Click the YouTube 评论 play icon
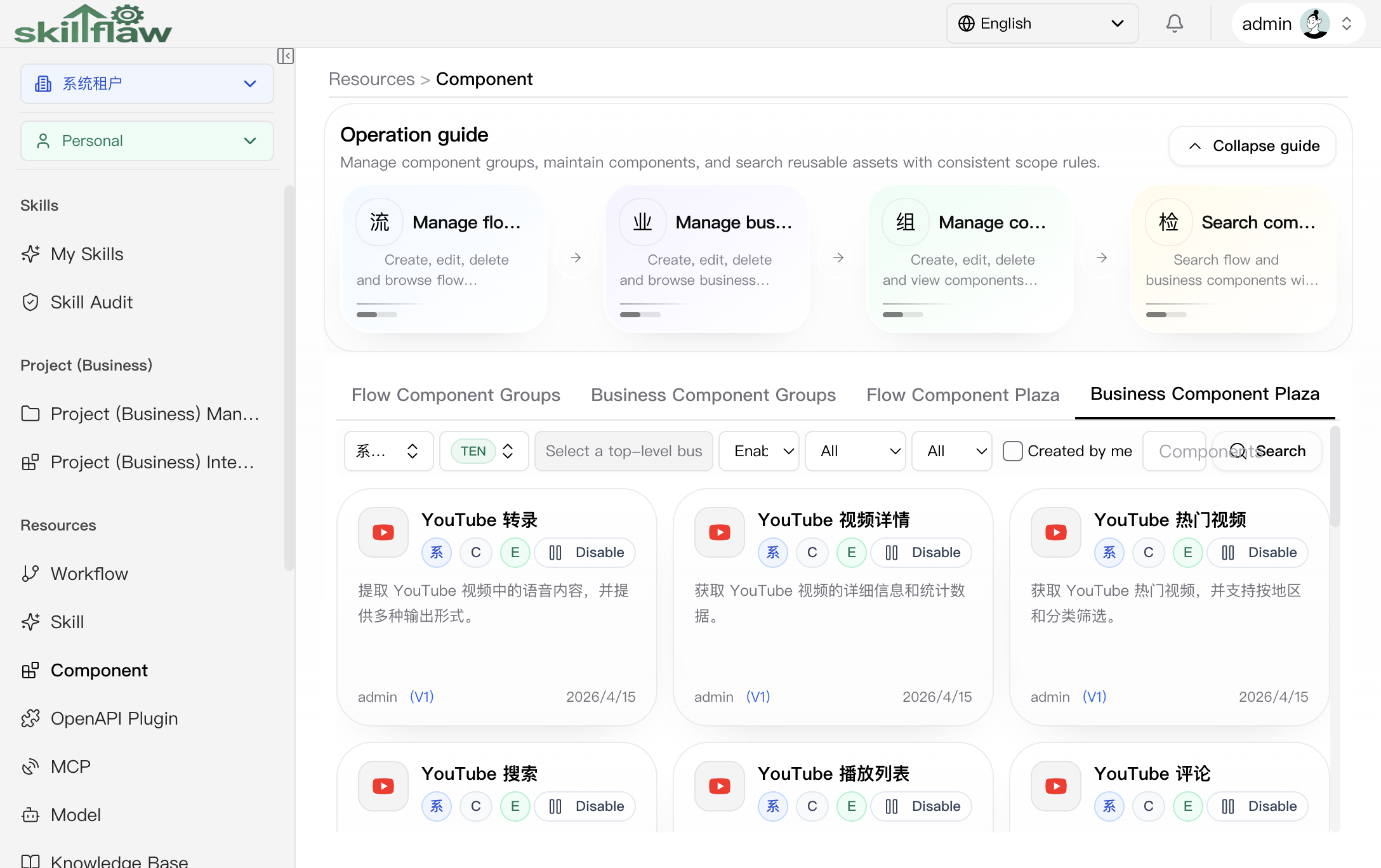Image resolution: width=1381 pixels, height=868 pixels. pos(1056,786)
